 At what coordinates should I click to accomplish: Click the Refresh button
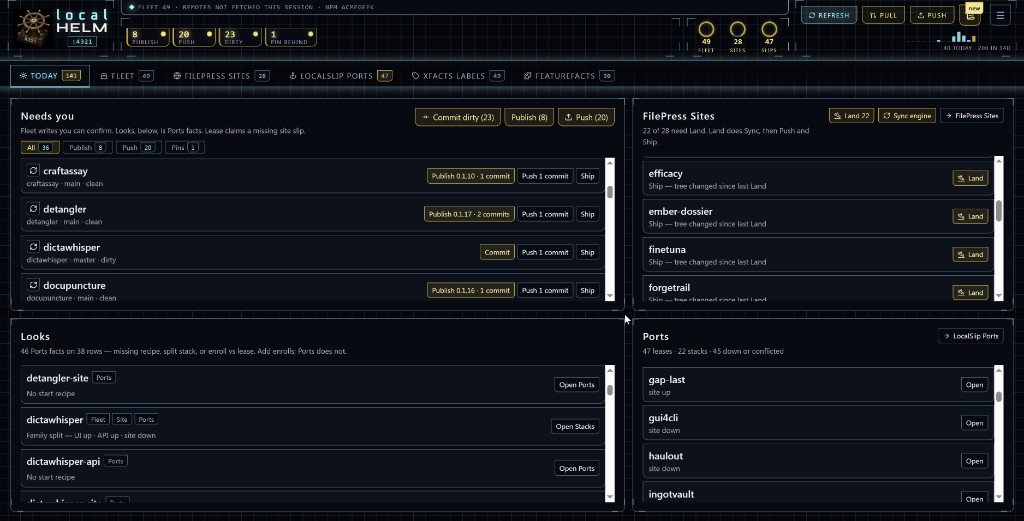[829, 15]
